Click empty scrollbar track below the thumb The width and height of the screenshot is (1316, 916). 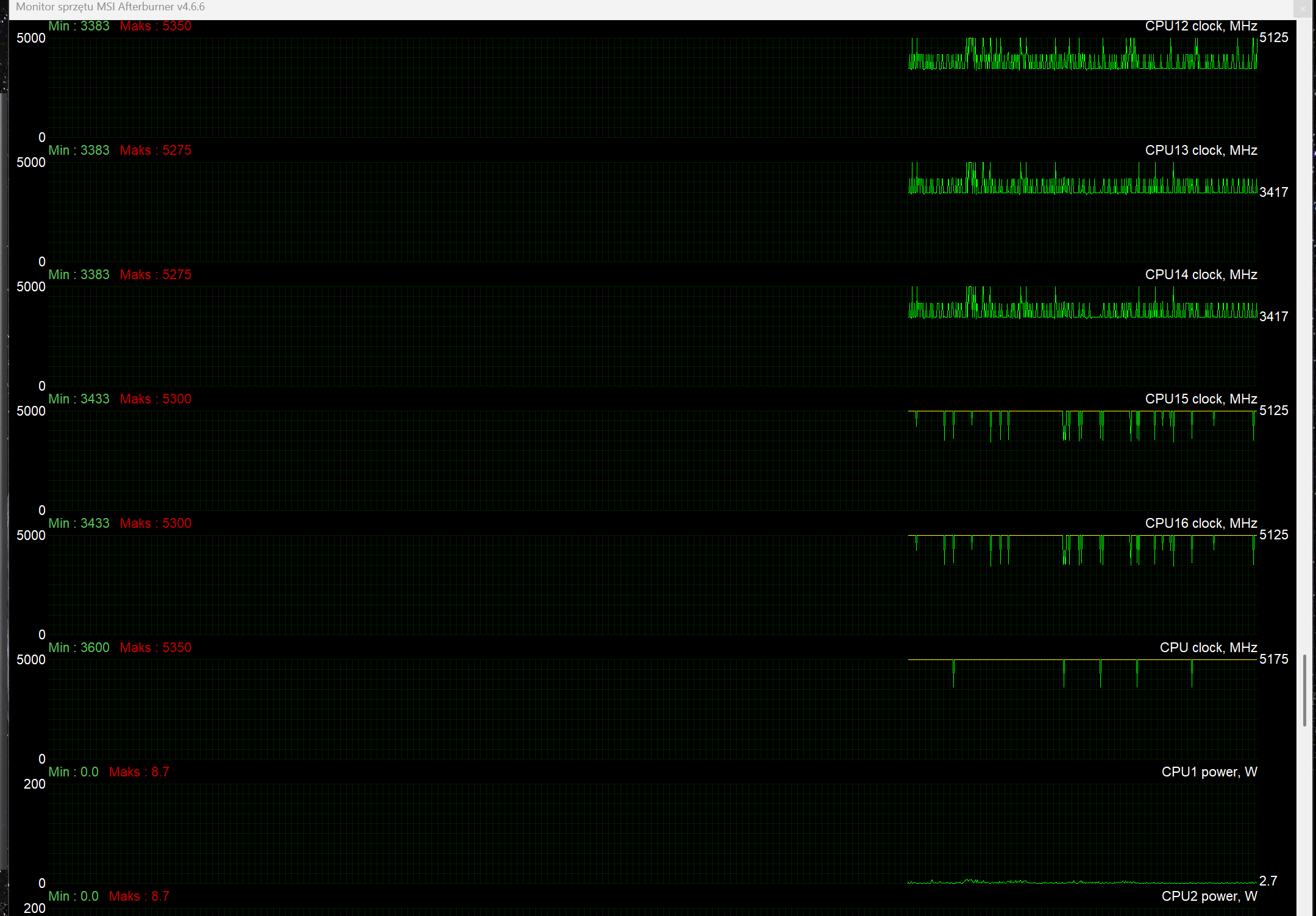tap(1304, 823)
